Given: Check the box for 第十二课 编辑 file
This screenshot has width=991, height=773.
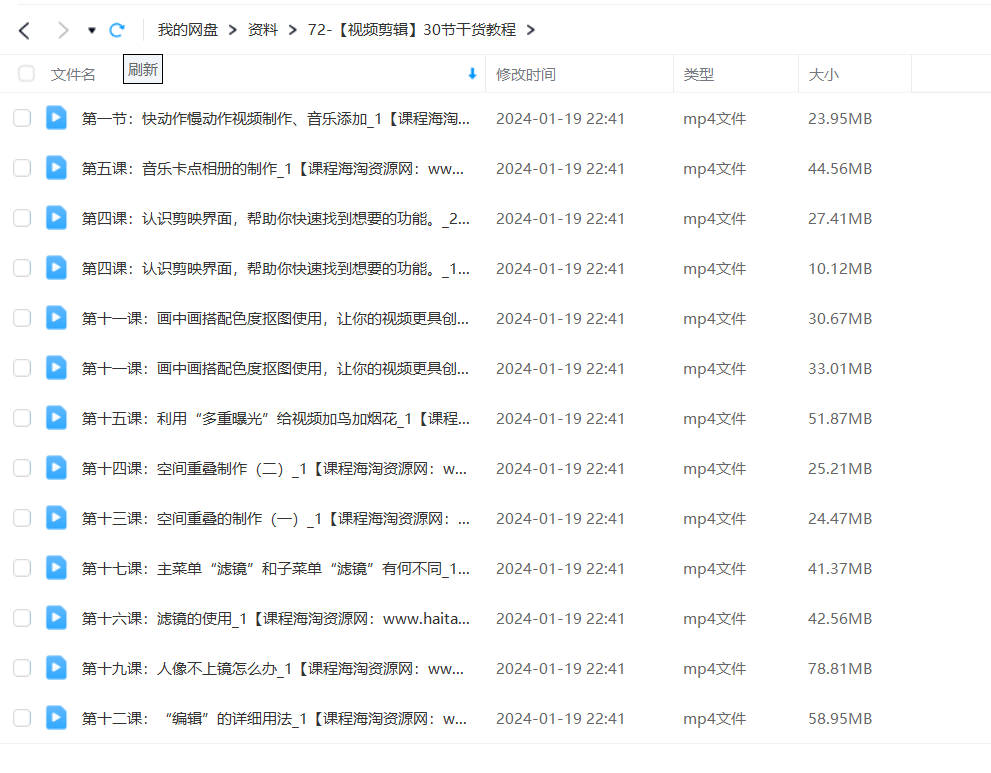Looking at the screenshot, I should tap(22, 718).
